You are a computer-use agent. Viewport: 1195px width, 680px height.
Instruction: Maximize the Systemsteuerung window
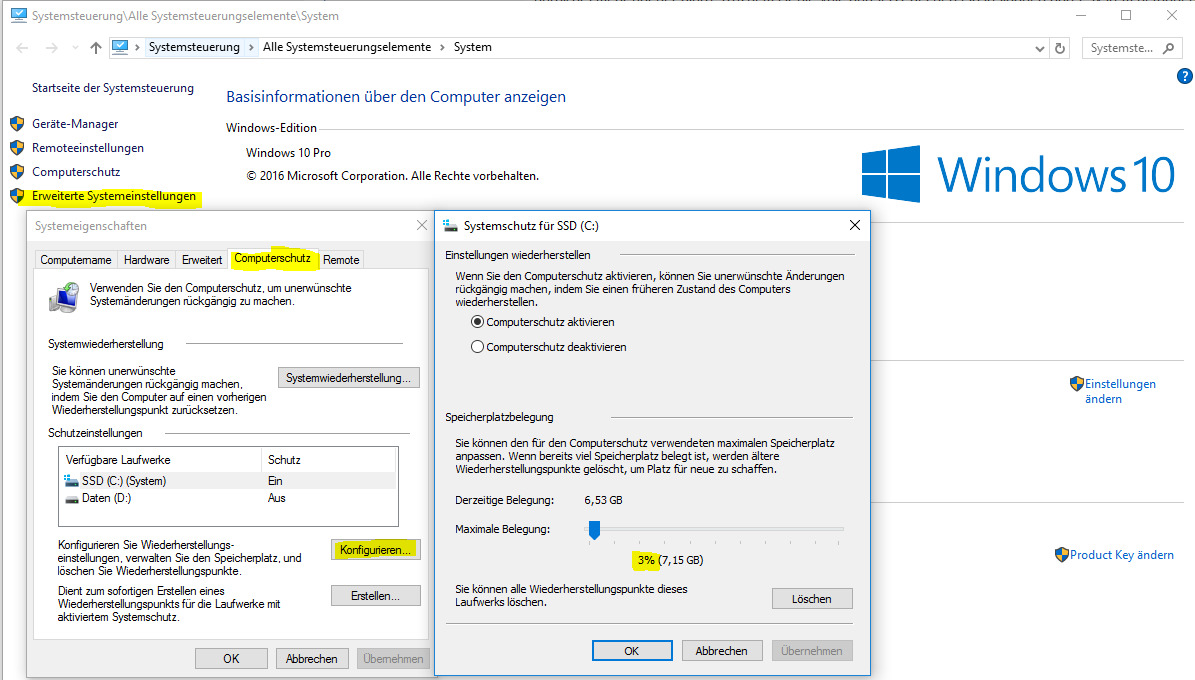[1126, 15]
